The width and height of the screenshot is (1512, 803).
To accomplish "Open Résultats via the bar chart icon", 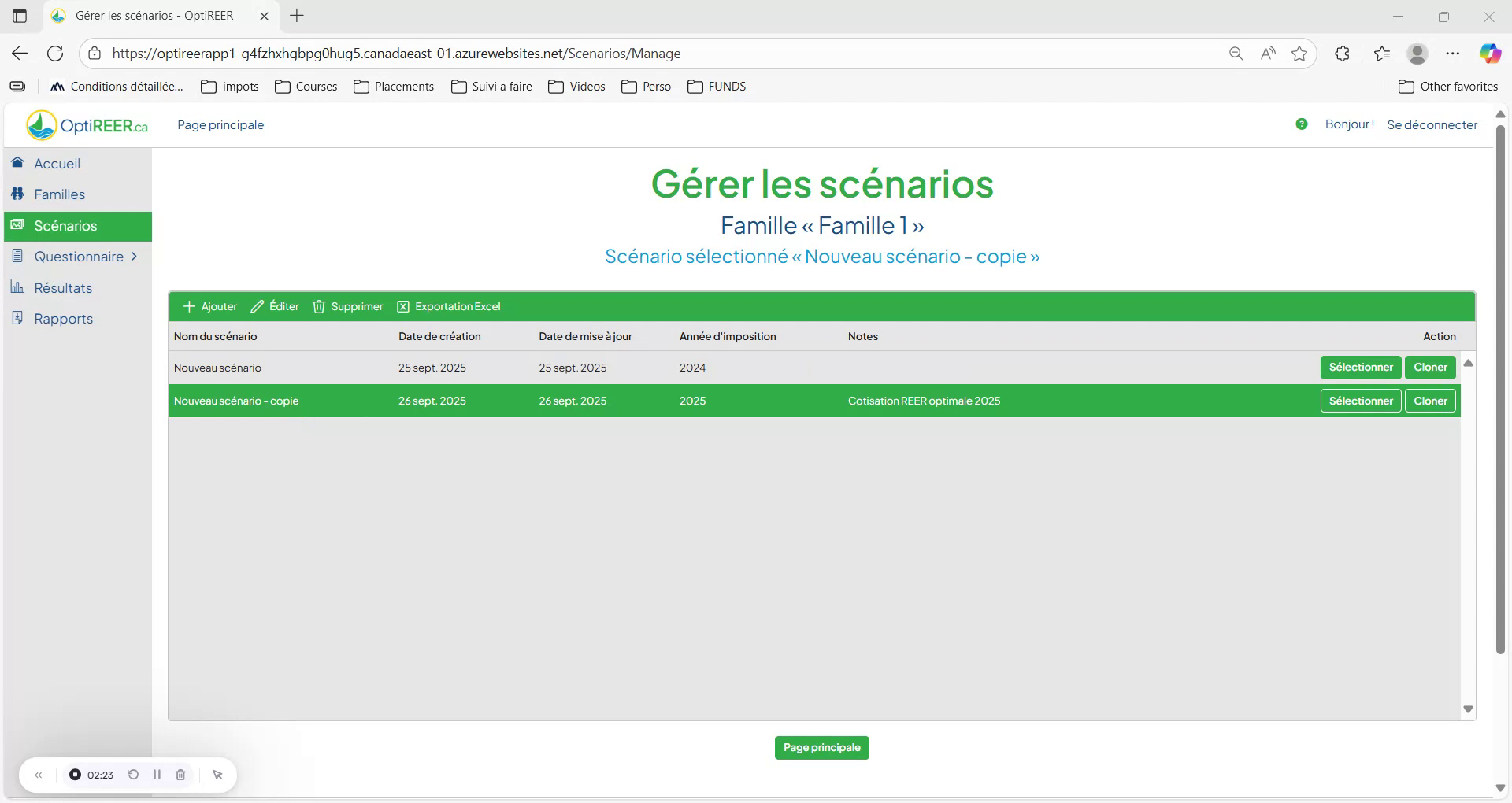I will click(17, 287).
